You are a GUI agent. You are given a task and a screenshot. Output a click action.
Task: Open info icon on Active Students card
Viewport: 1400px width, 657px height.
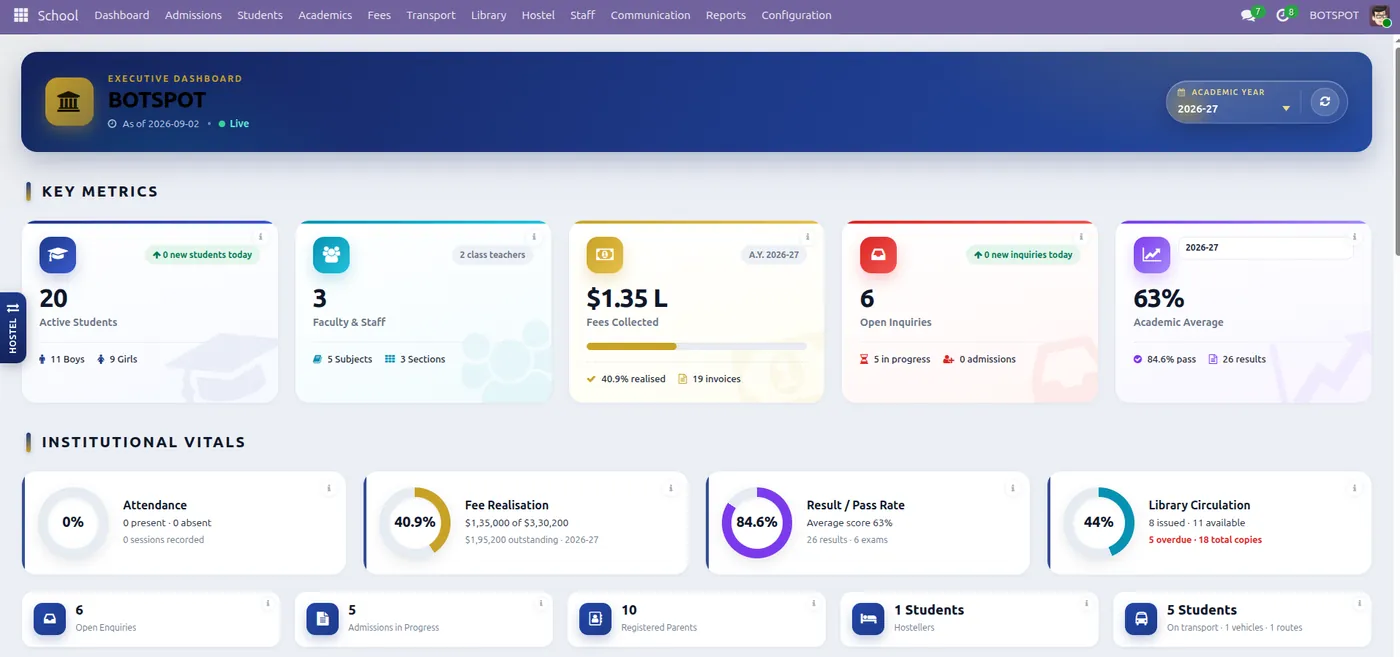261,237
